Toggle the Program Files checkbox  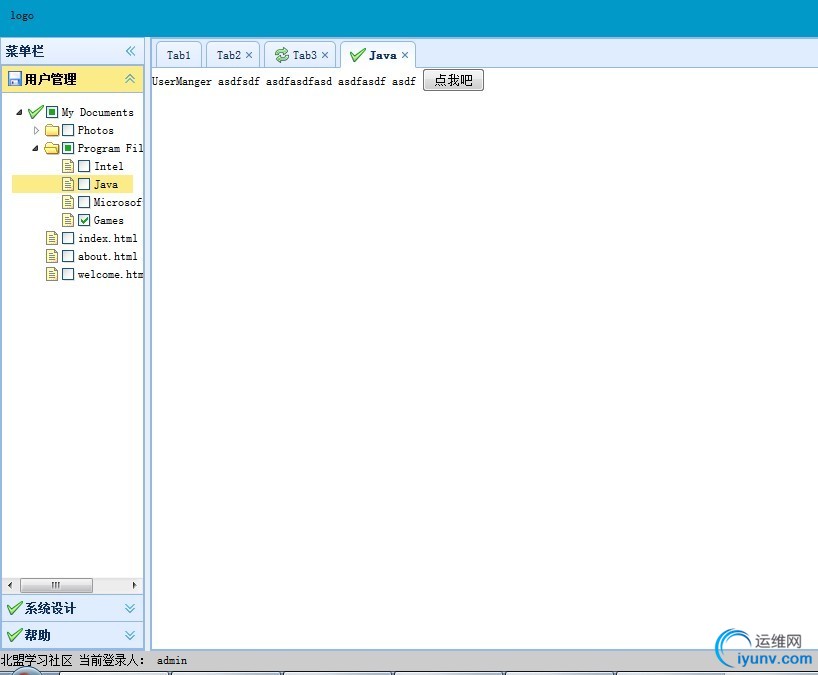(x=68, y=148)
